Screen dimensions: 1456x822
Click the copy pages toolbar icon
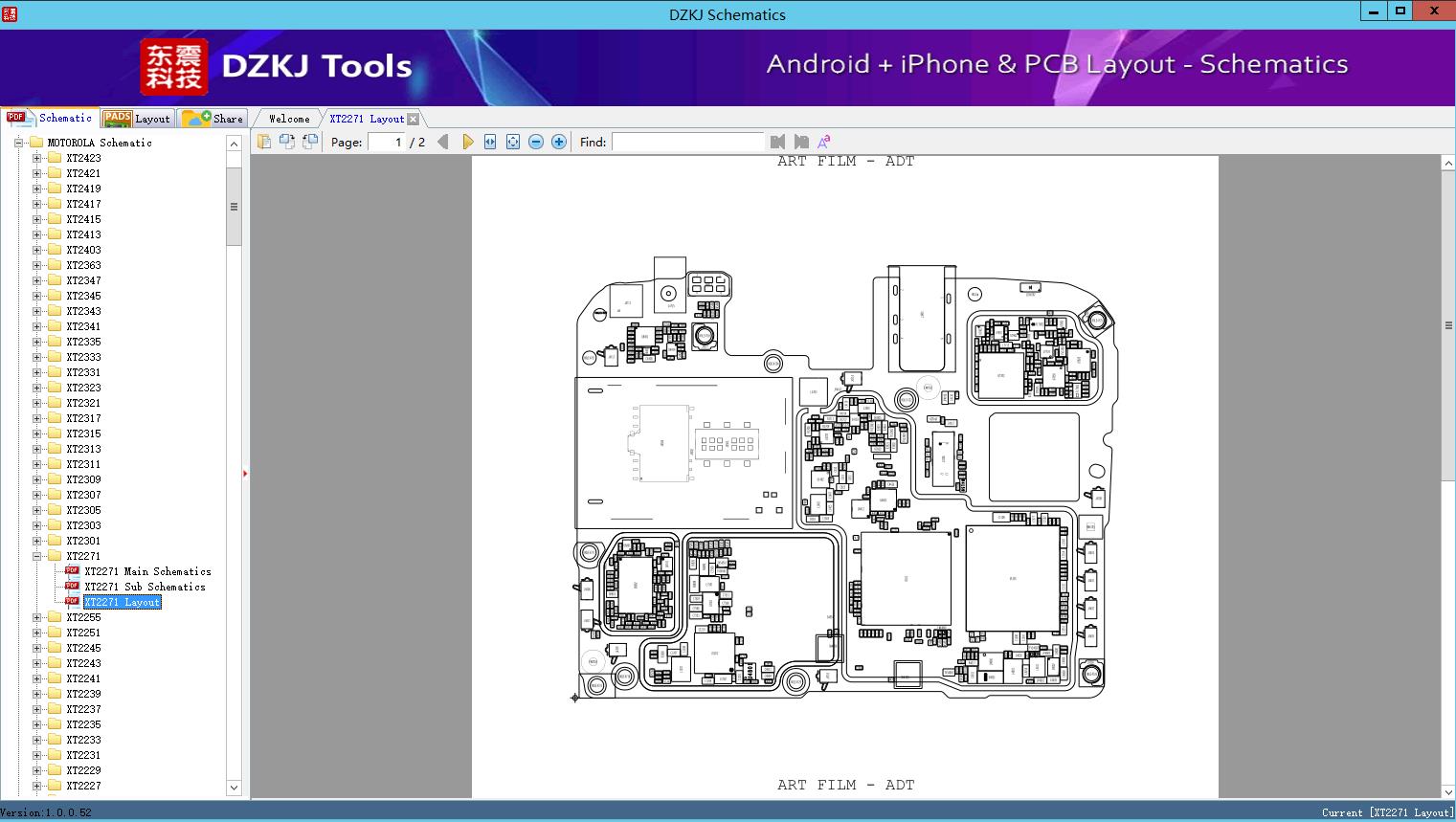click(x=263, y=142)
